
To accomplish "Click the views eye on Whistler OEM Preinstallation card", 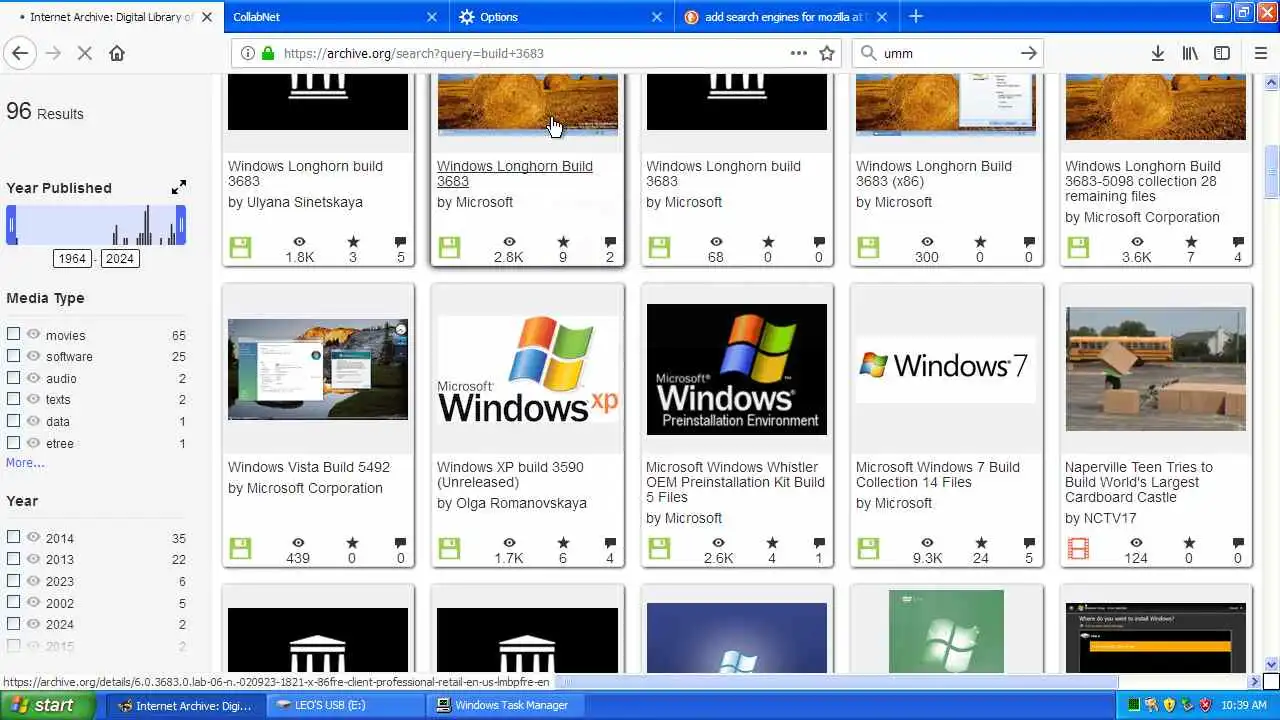I will [718, 543].
